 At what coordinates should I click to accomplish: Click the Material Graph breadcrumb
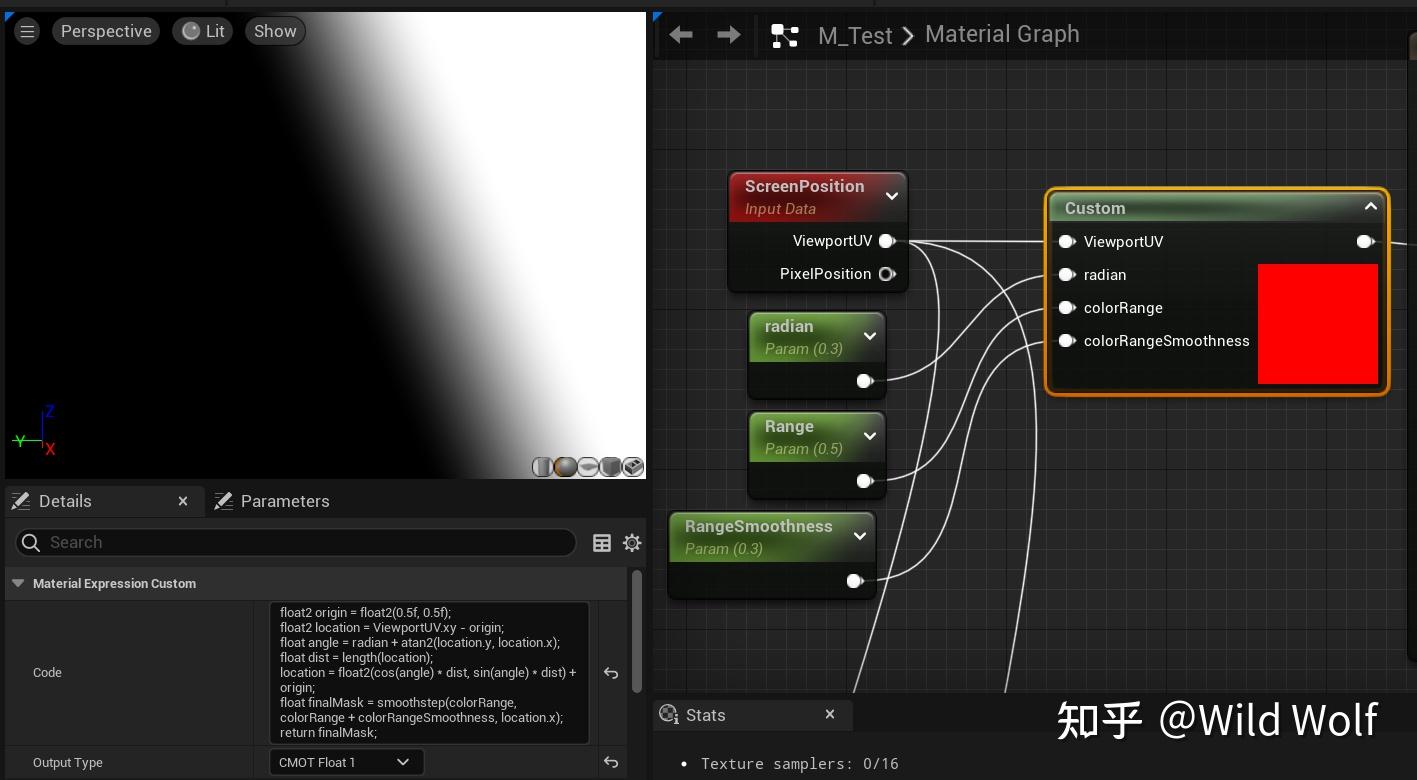click(1002, 34)
